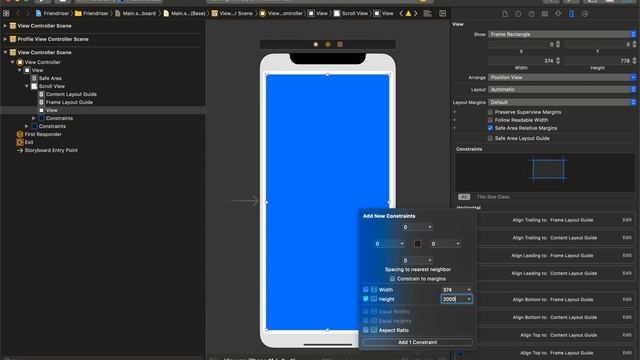Select Friendriser project in the jump bar
Image resolution: width=640 pixels, height=360 pixels.
(52, 13)
